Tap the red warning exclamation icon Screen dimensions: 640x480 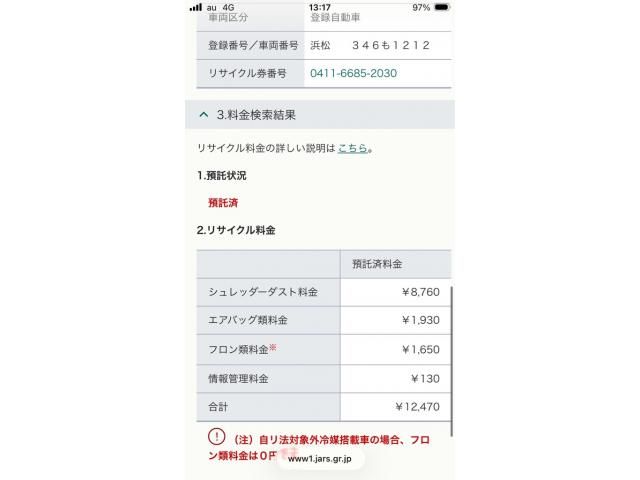[216, 436]
